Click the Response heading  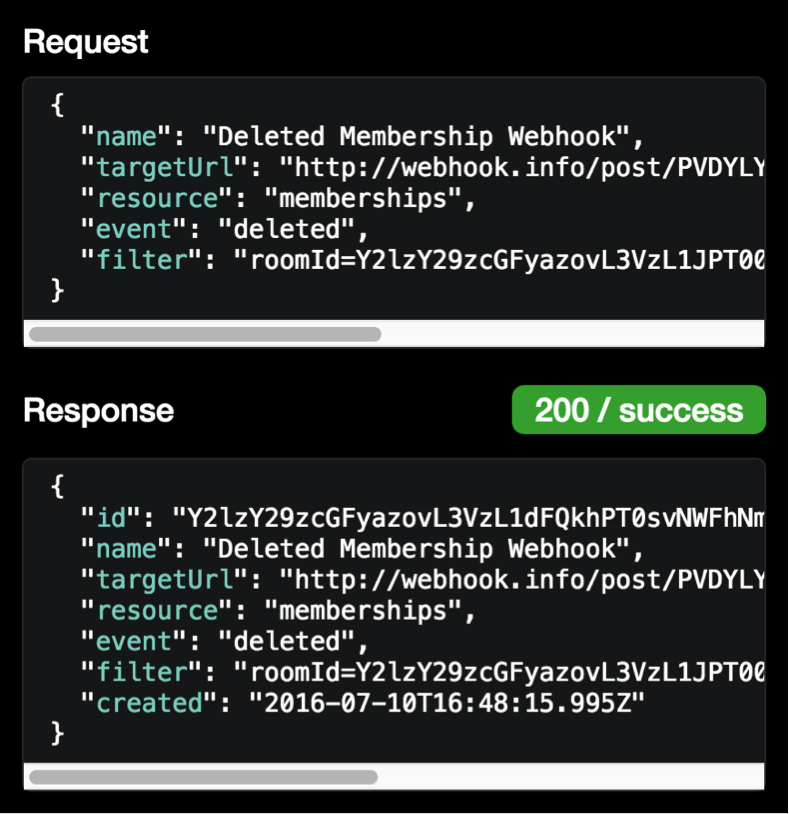coord(99,411)
